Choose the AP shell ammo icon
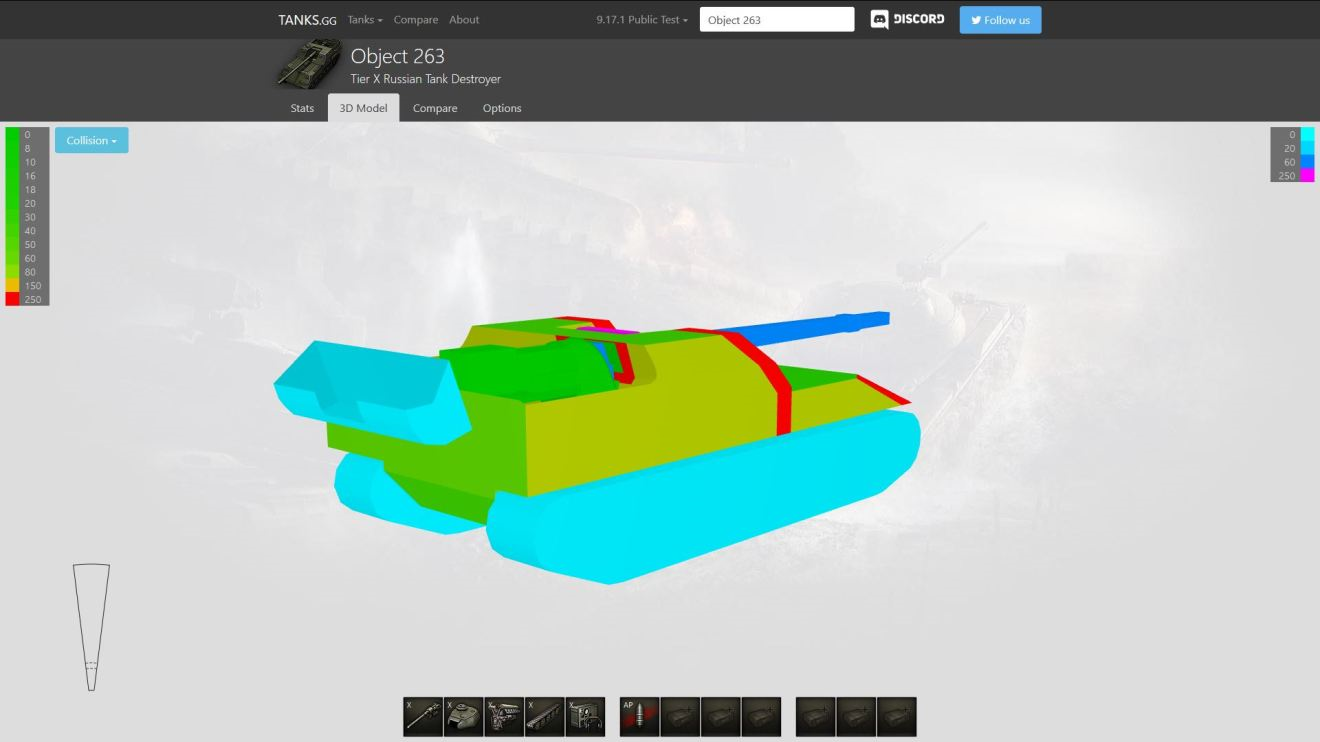Image resolution: width=1320 pixels, height=742 pixels. click(639, 717)
